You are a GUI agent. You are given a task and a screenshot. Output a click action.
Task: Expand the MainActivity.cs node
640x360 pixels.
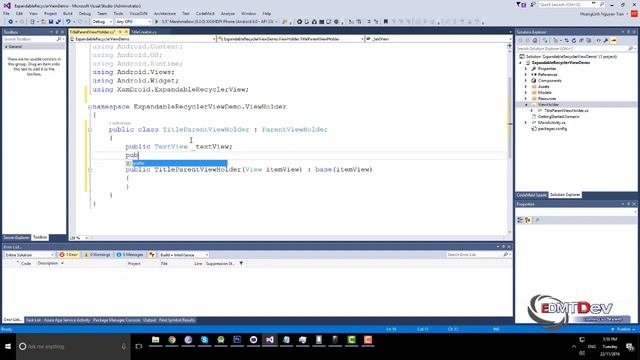tap(526, 122)
